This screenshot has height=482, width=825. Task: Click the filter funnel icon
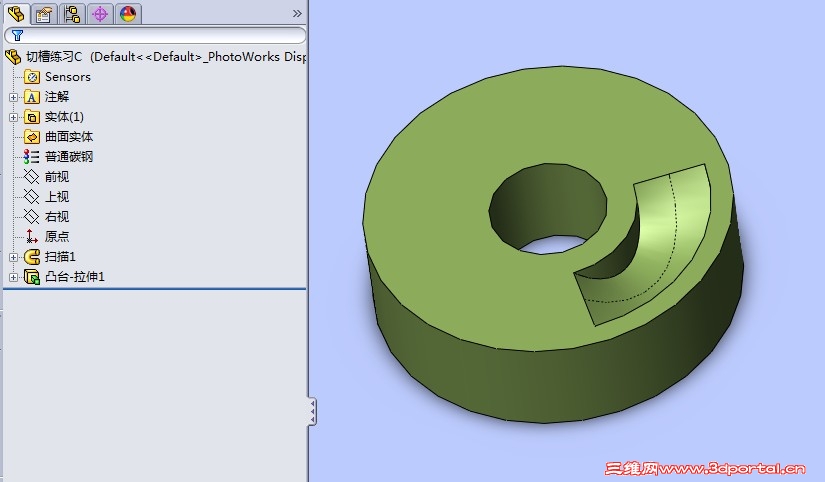[17, 35]
